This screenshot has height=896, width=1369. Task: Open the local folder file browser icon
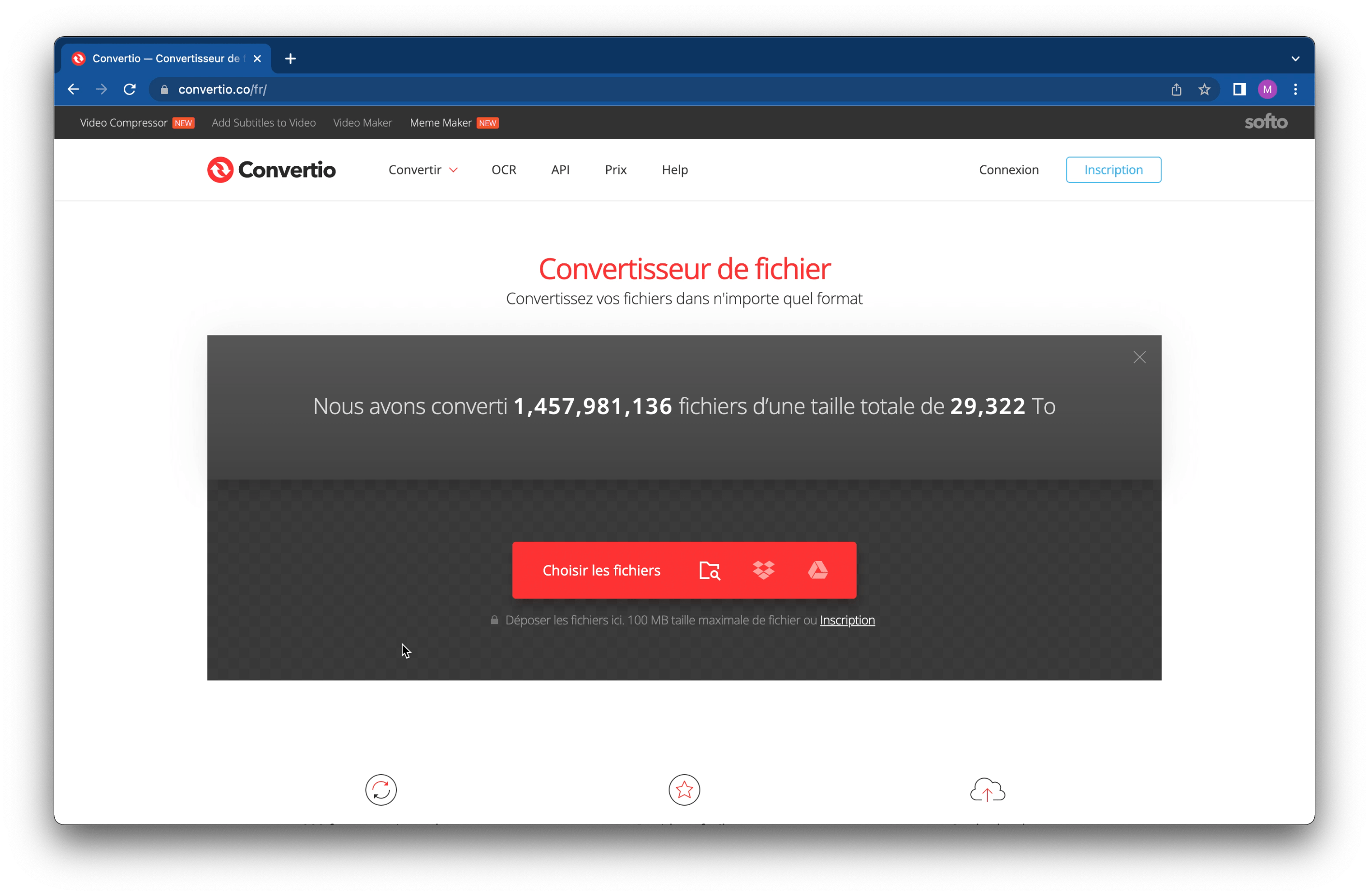pos(709,570)
